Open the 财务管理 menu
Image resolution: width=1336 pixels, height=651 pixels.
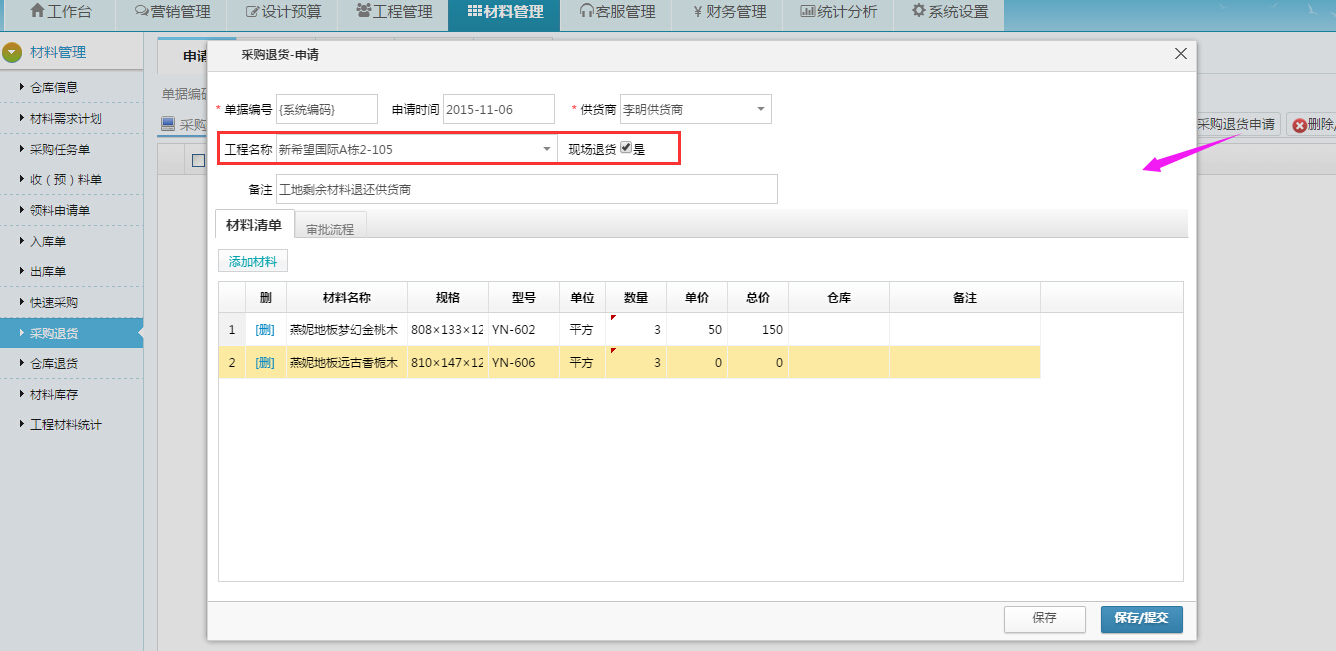click(x=729, y=12)
